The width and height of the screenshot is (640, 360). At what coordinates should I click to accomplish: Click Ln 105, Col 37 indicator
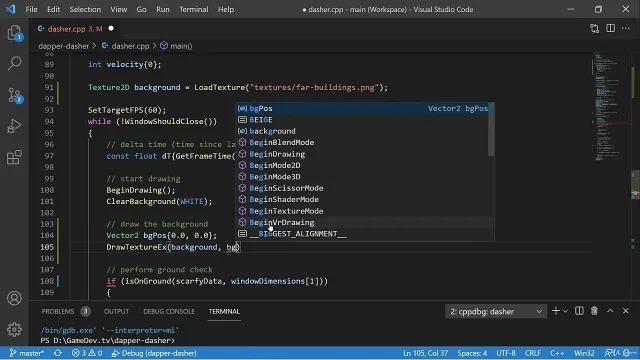pyautogui.click(x=425, y=353)
